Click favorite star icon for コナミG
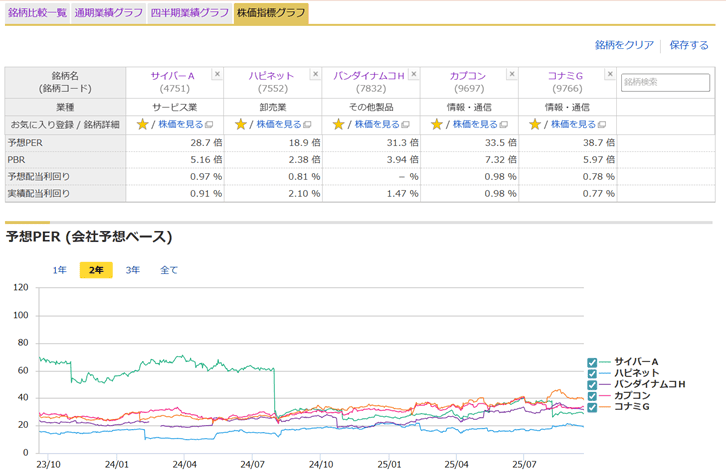 click(534, 124)
